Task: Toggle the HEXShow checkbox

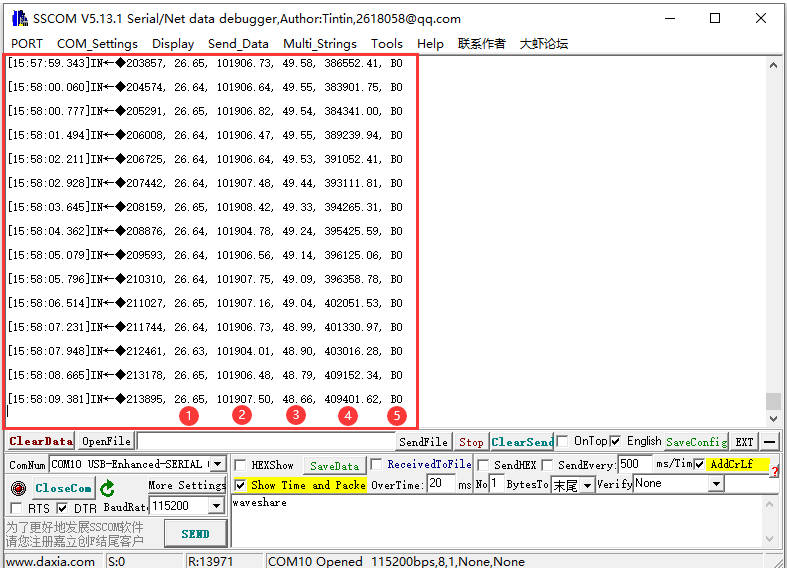Action: pos(240,465)
